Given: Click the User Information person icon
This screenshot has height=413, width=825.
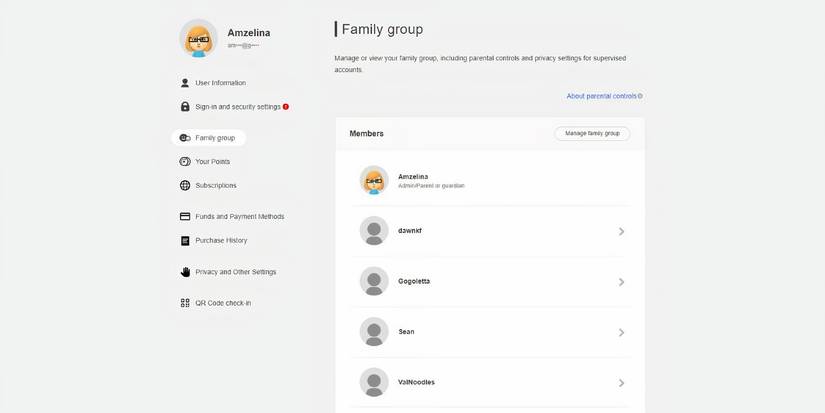Looking at the screenshot, I should click(185, 83).
